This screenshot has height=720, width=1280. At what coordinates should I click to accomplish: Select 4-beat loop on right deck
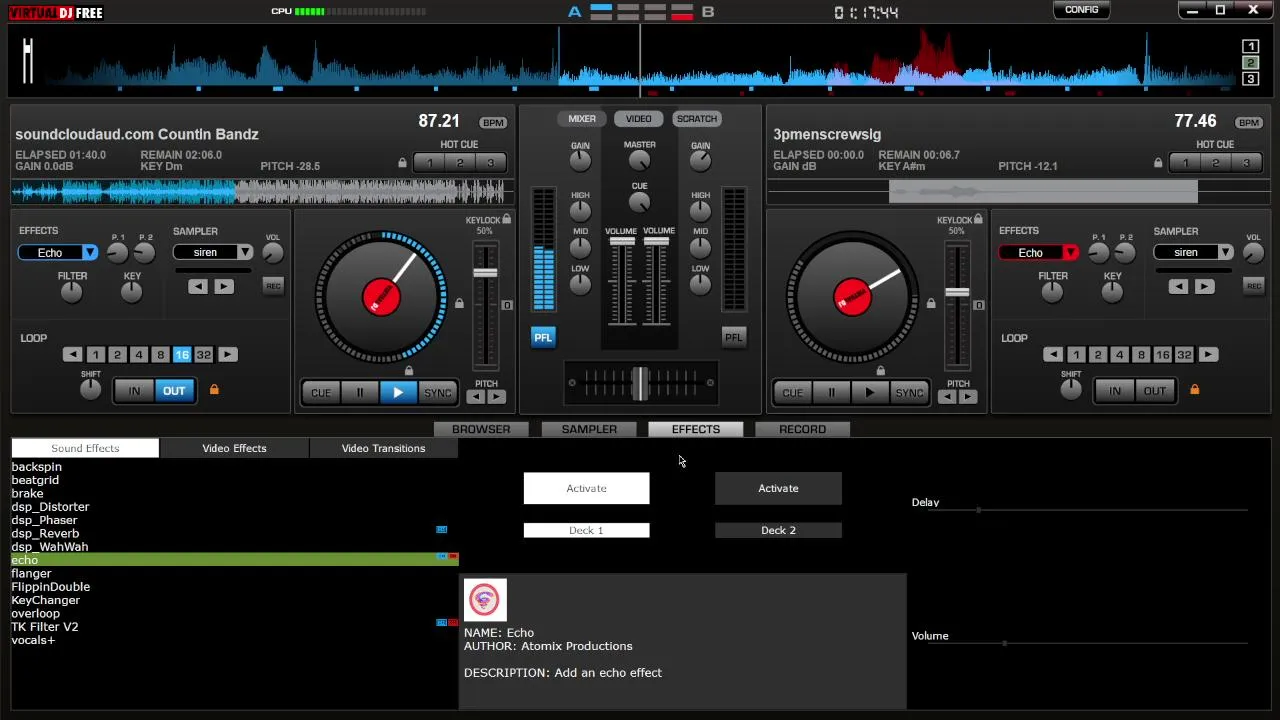(1119, 355)
